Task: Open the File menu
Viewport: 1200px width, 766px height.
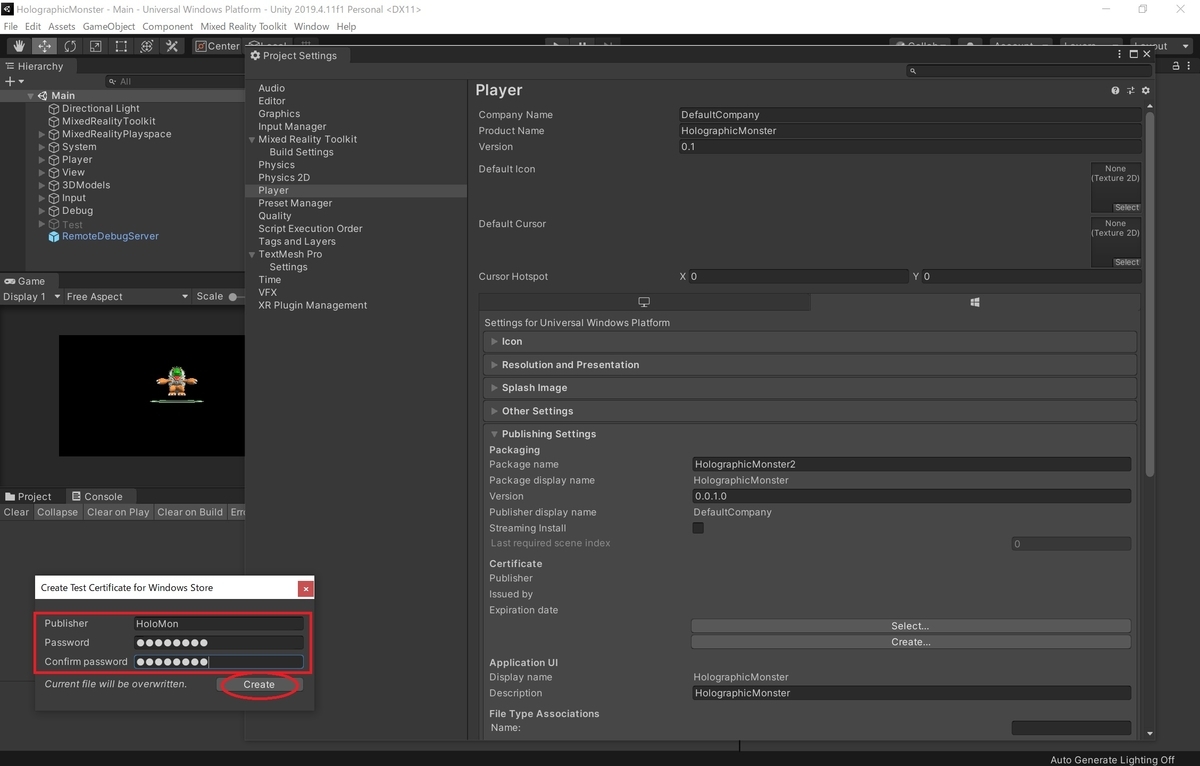Action: coord(10,26)
